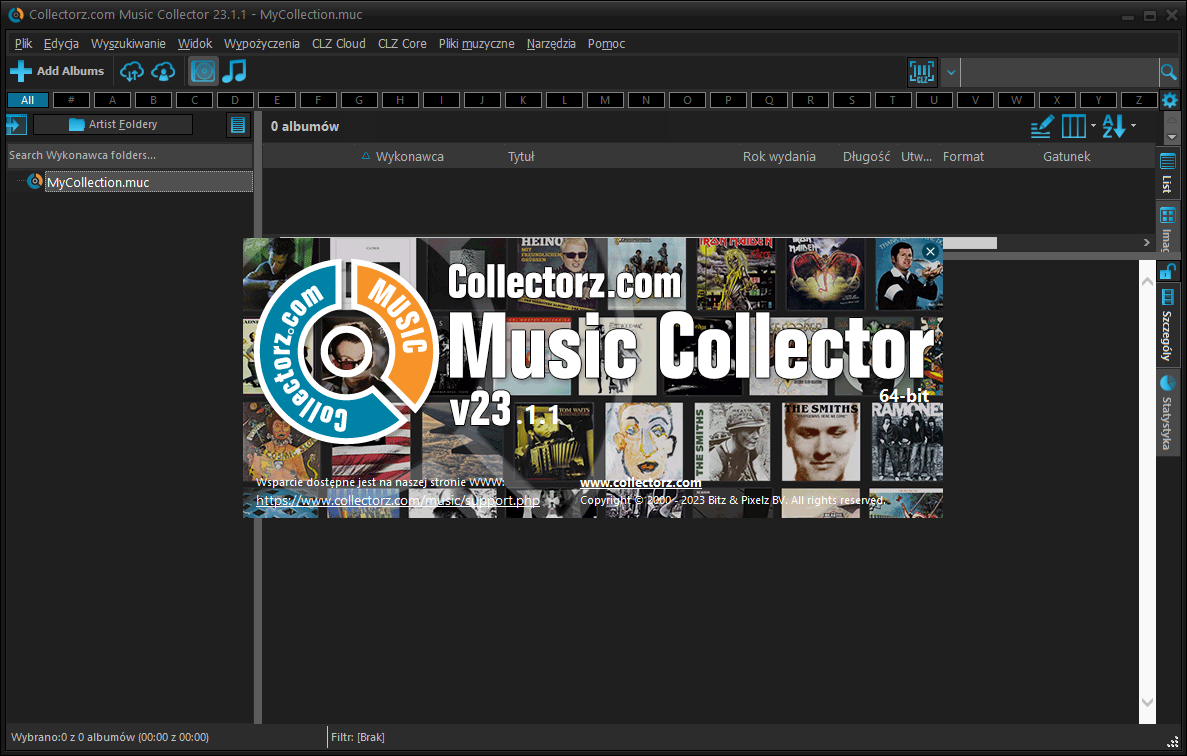Click the padlock lock icon
Image resolution: width=1187 pixels, height=756 pixels.
pos(1167,271)
